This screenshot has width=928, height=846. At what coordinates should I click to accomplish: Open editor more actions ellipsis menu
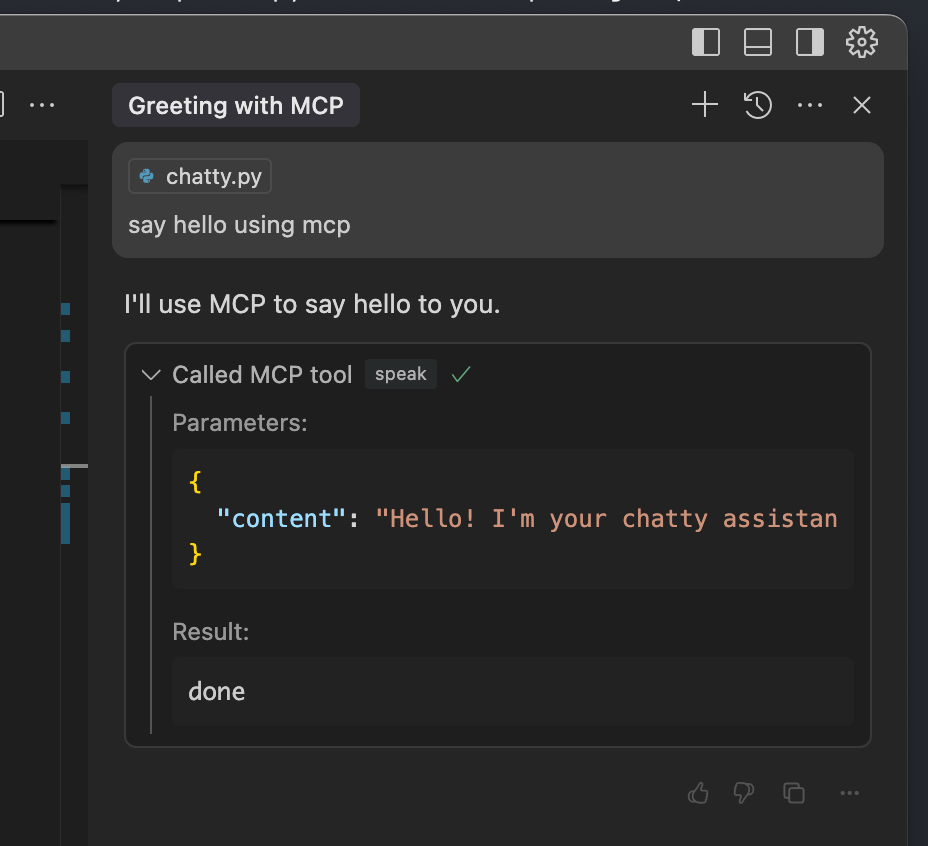point(42,105)
